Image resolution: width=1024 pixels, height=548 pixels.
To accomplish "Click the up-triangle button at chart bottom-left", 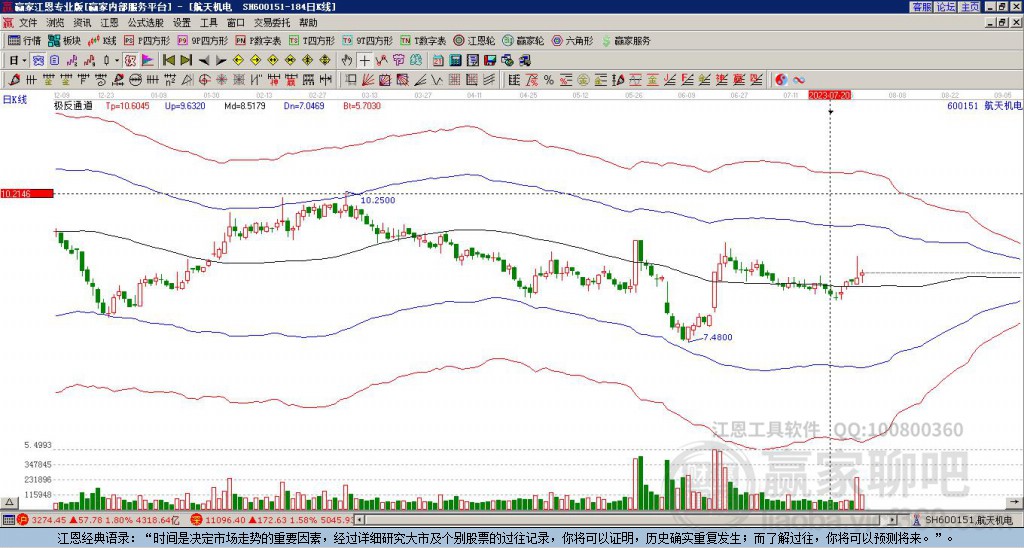I will 9,503.
